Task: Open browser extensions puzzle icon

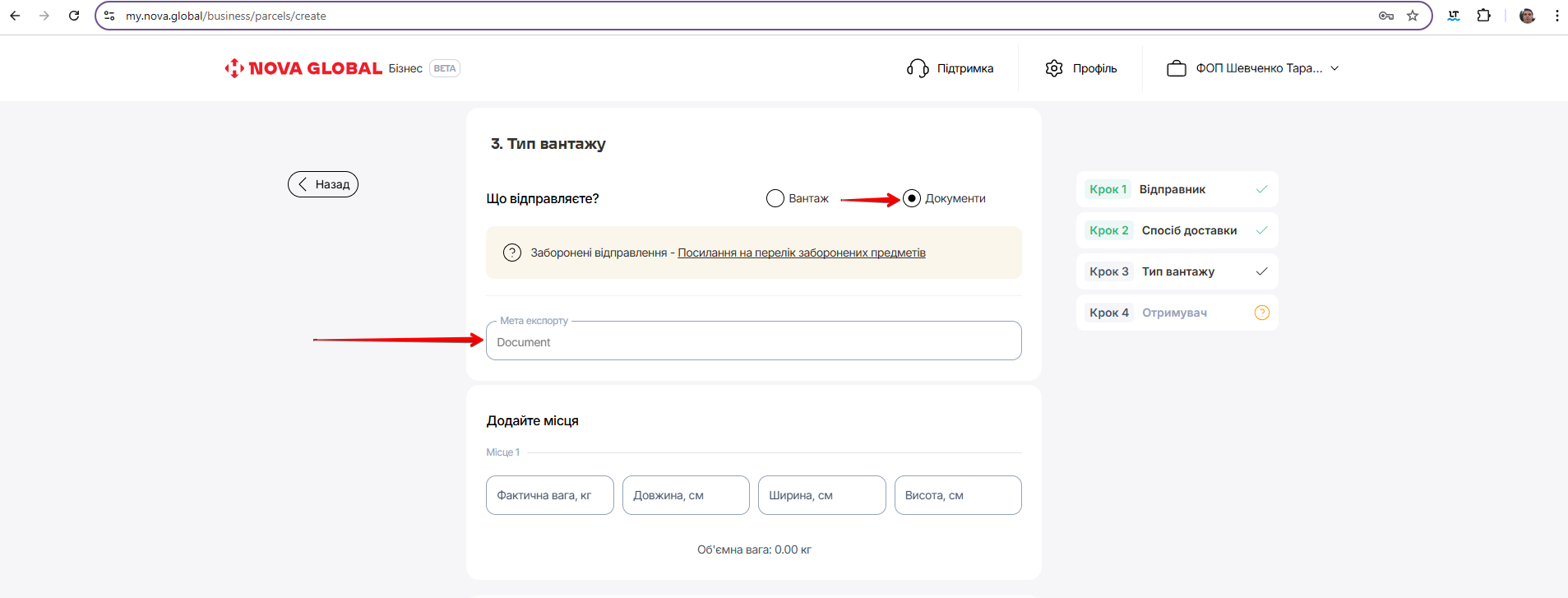Action: (x=1483, y=16)
